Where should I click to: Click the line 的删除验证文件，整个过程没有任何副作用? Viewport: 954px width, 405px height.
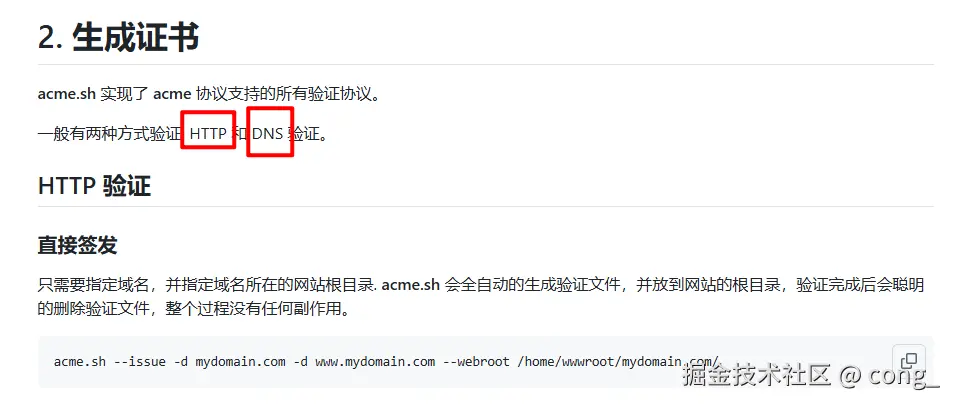coord(195,308)
